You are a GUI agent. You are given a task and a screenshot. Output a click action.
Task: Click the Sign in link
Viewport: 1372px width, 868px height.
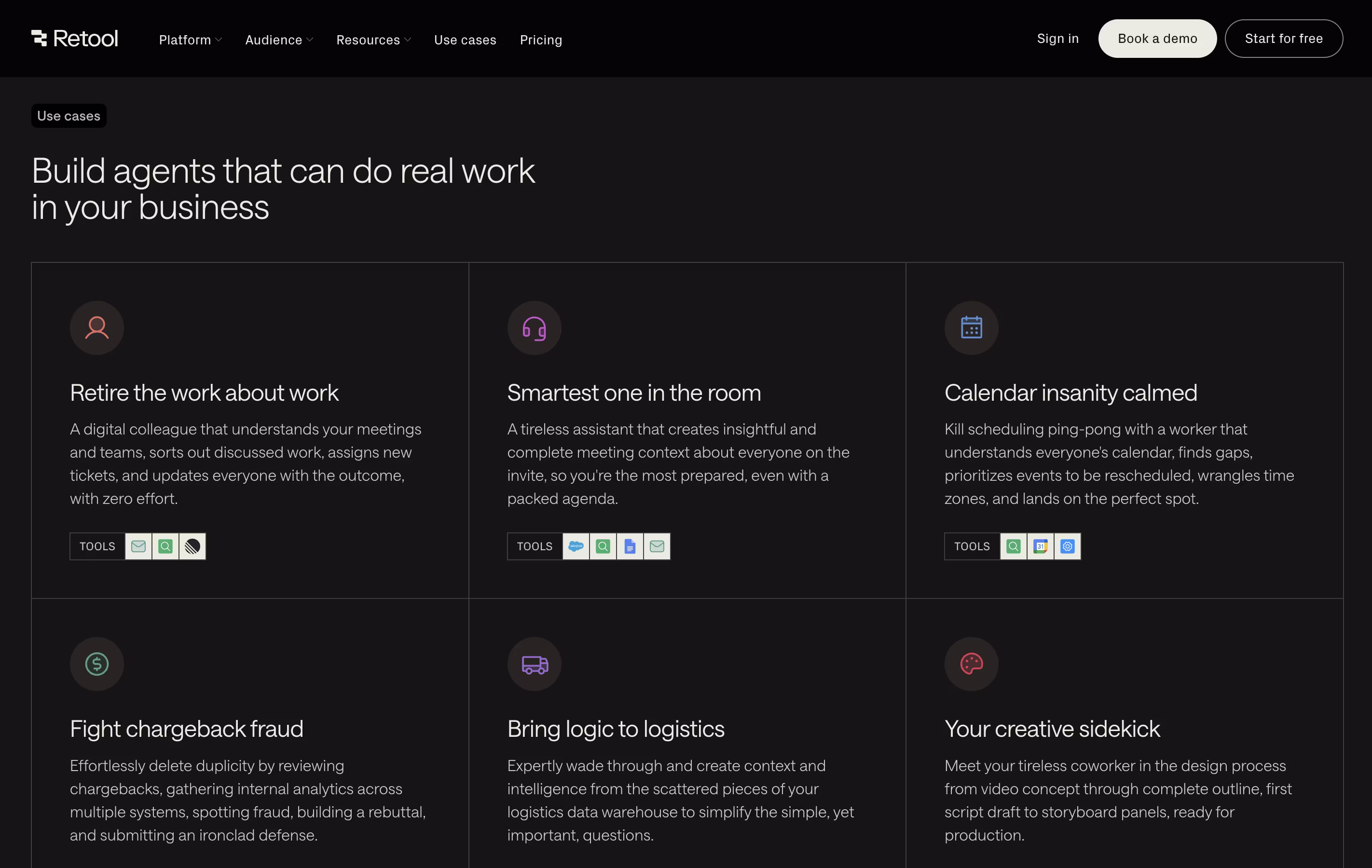point(1057,39)
